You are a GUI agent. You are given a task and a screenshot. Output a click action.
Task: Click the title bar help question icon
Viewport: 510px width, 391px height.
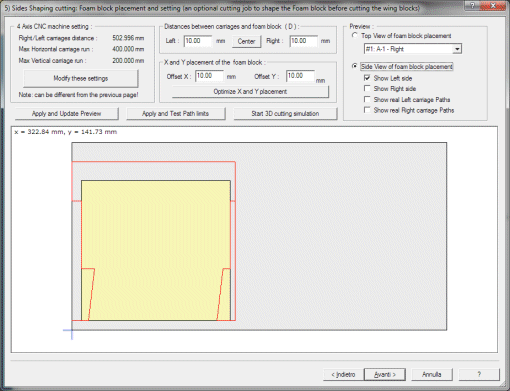[472, 5]
